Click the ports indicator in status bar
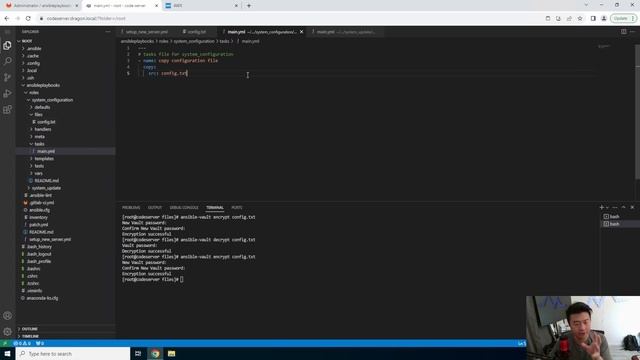The width and height of the screenshot is (640, 360). point(40,343)
